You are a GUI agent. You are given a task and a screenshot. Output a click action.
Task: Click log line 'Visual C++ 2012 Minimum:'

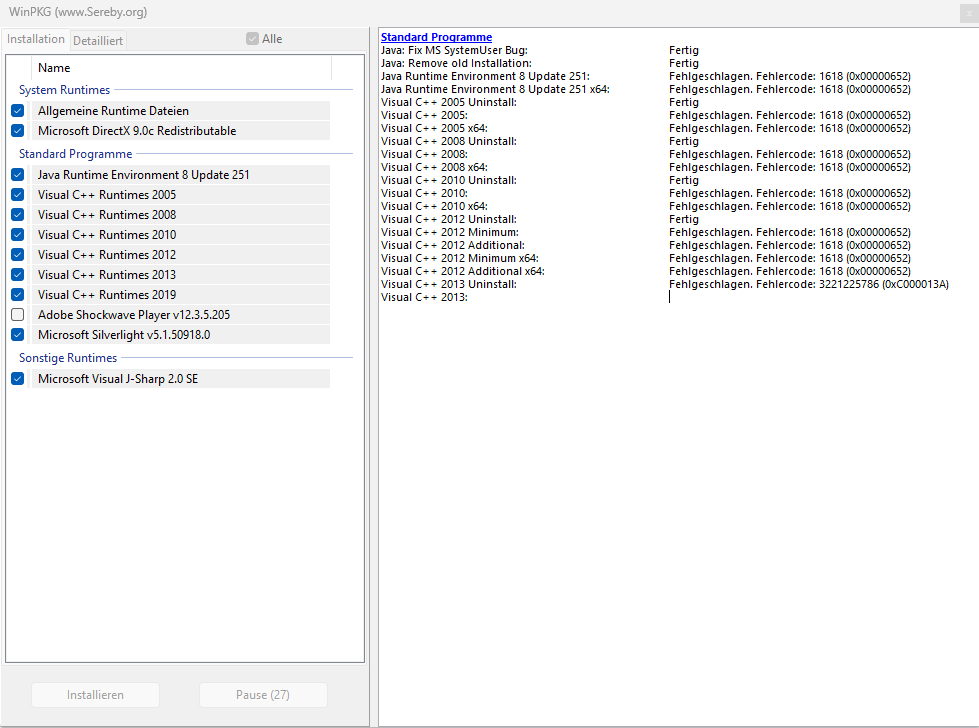(x=450, y=232)
